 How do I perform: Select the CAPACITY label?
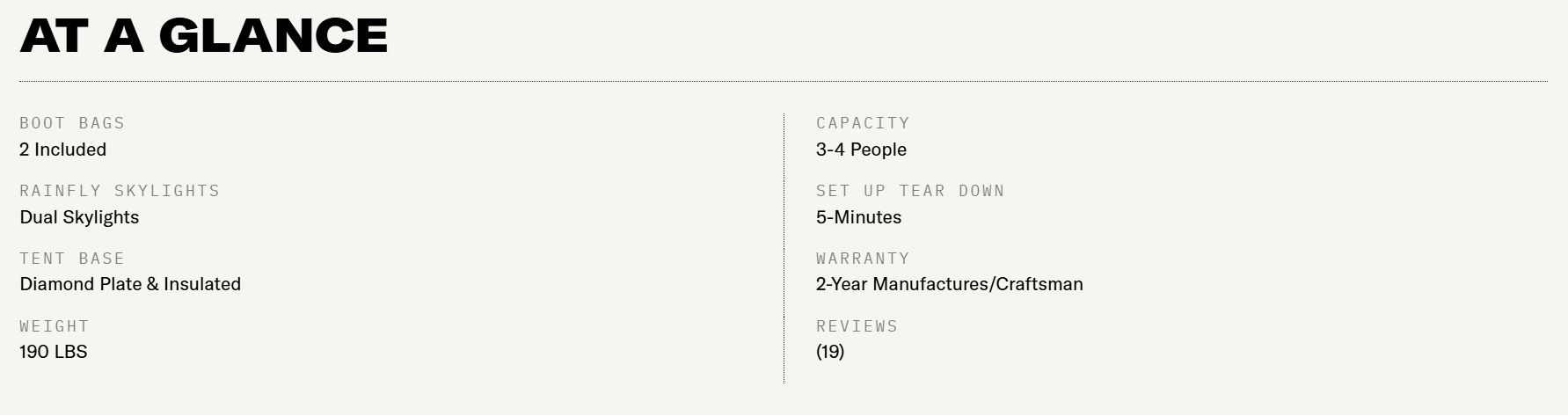point(863,123)
